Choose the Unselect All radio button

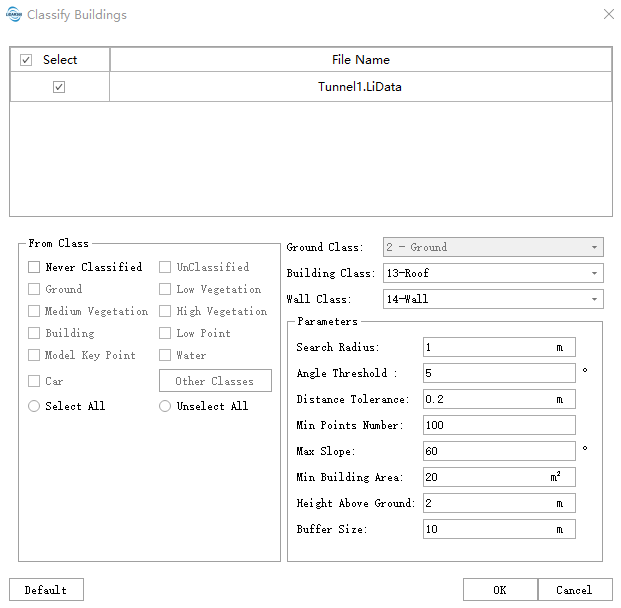pos(166,406)
